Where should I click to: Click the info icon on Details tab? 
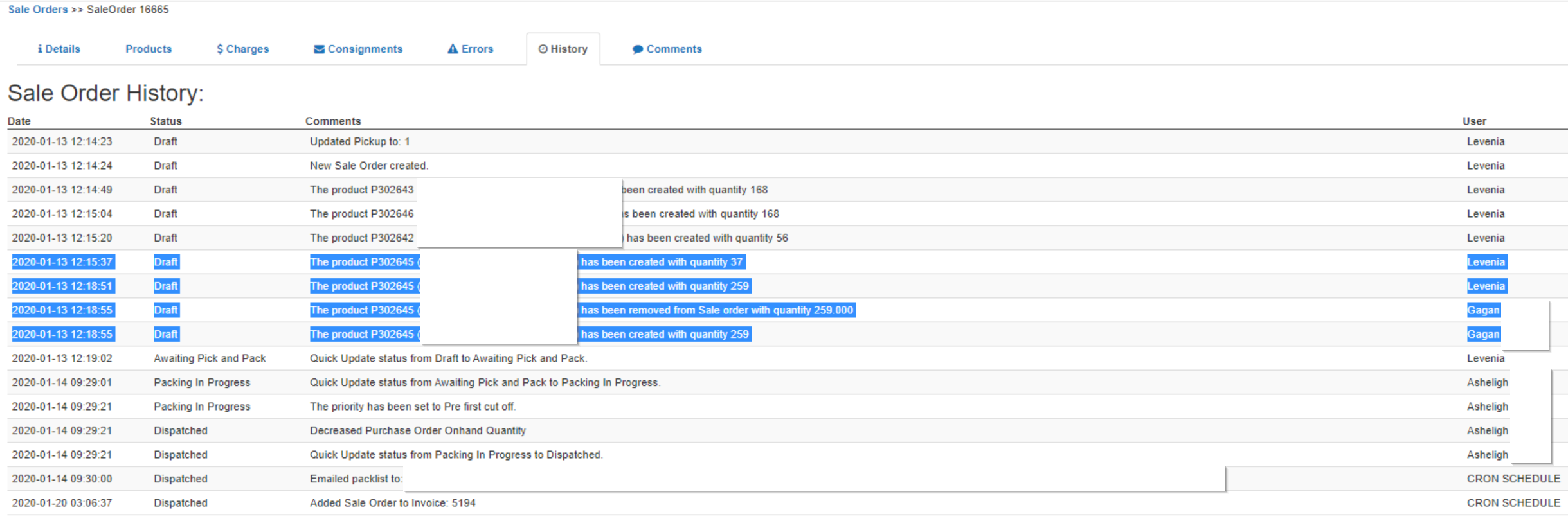pyautogui.click(x=40, y=49)
